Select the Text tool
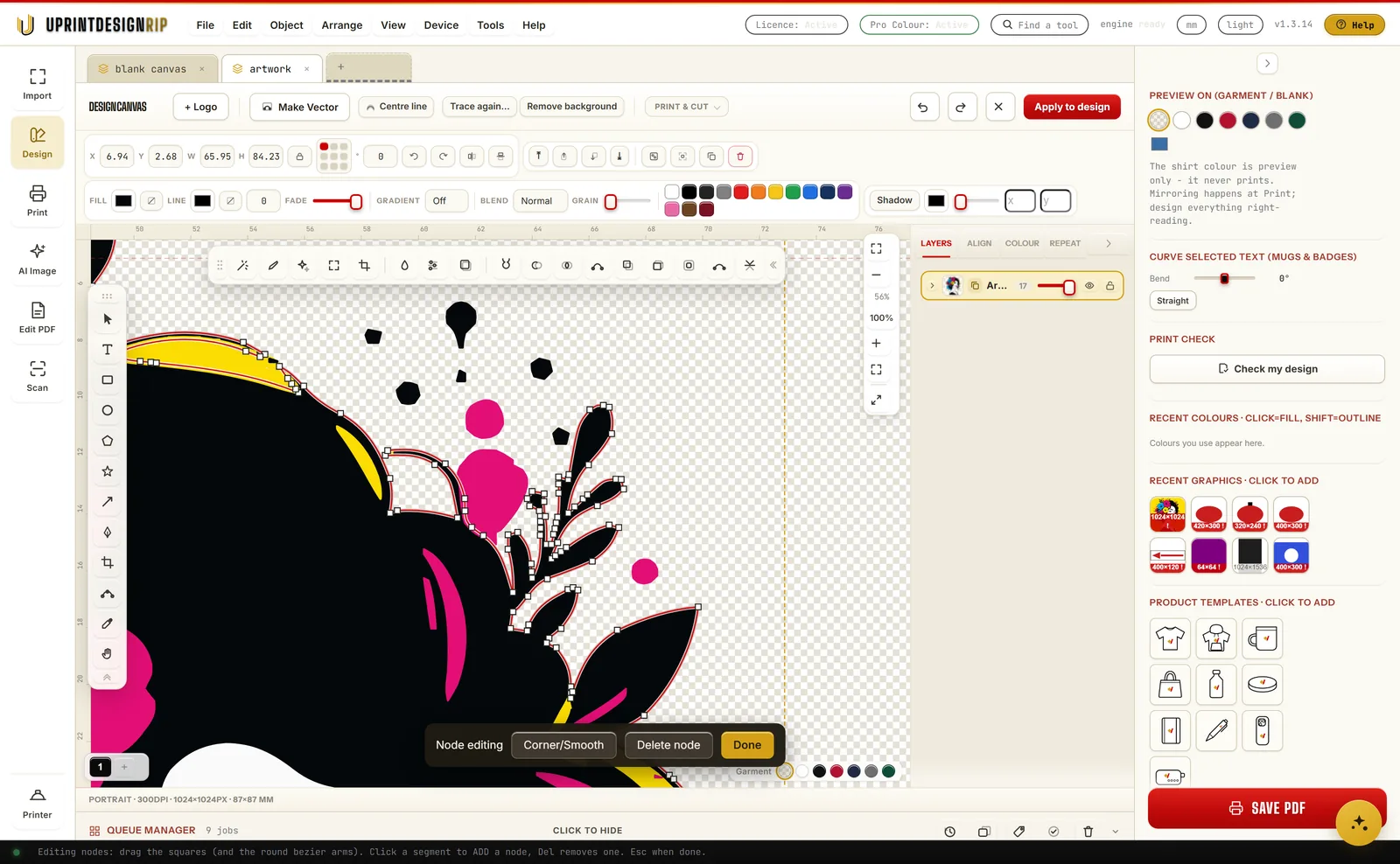The width and height of the screenshot is (1400, 864). pos(108,350)
